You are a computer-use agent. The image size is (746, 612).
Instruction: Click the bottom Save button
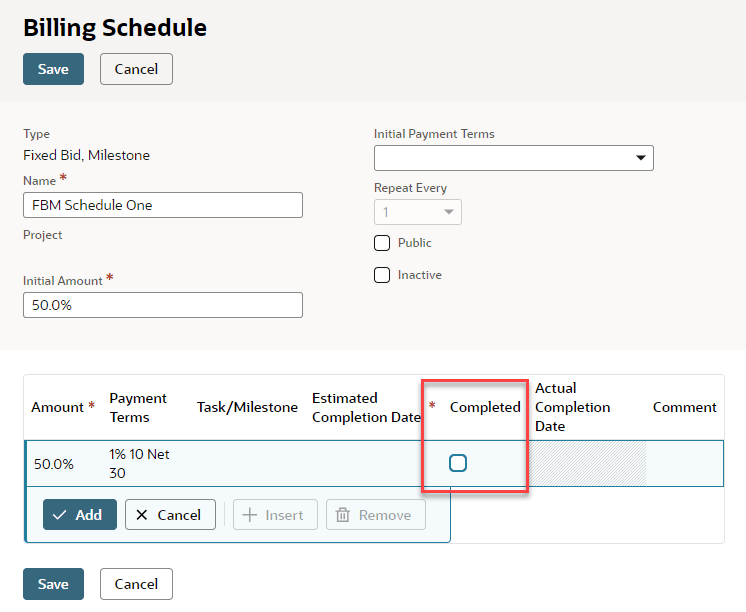(x=53, y=584)
